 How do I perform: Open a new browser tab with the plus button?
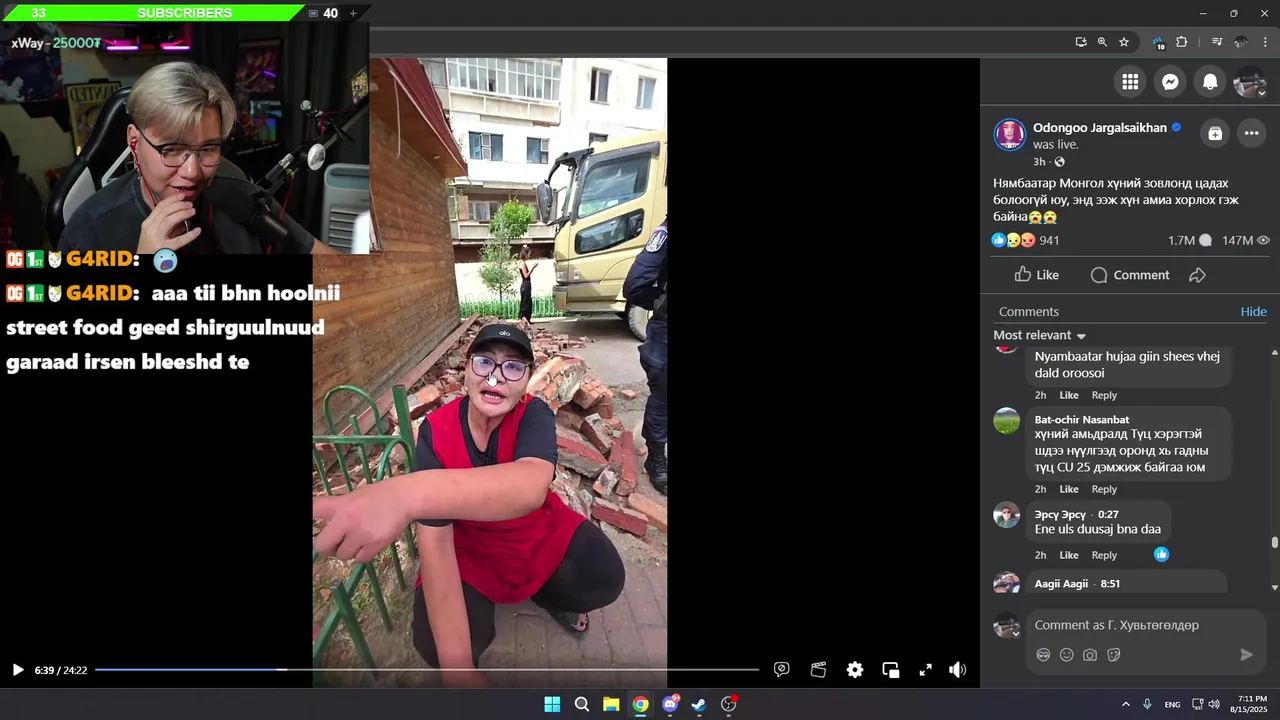pyautogui.click(x=352, y=13)
